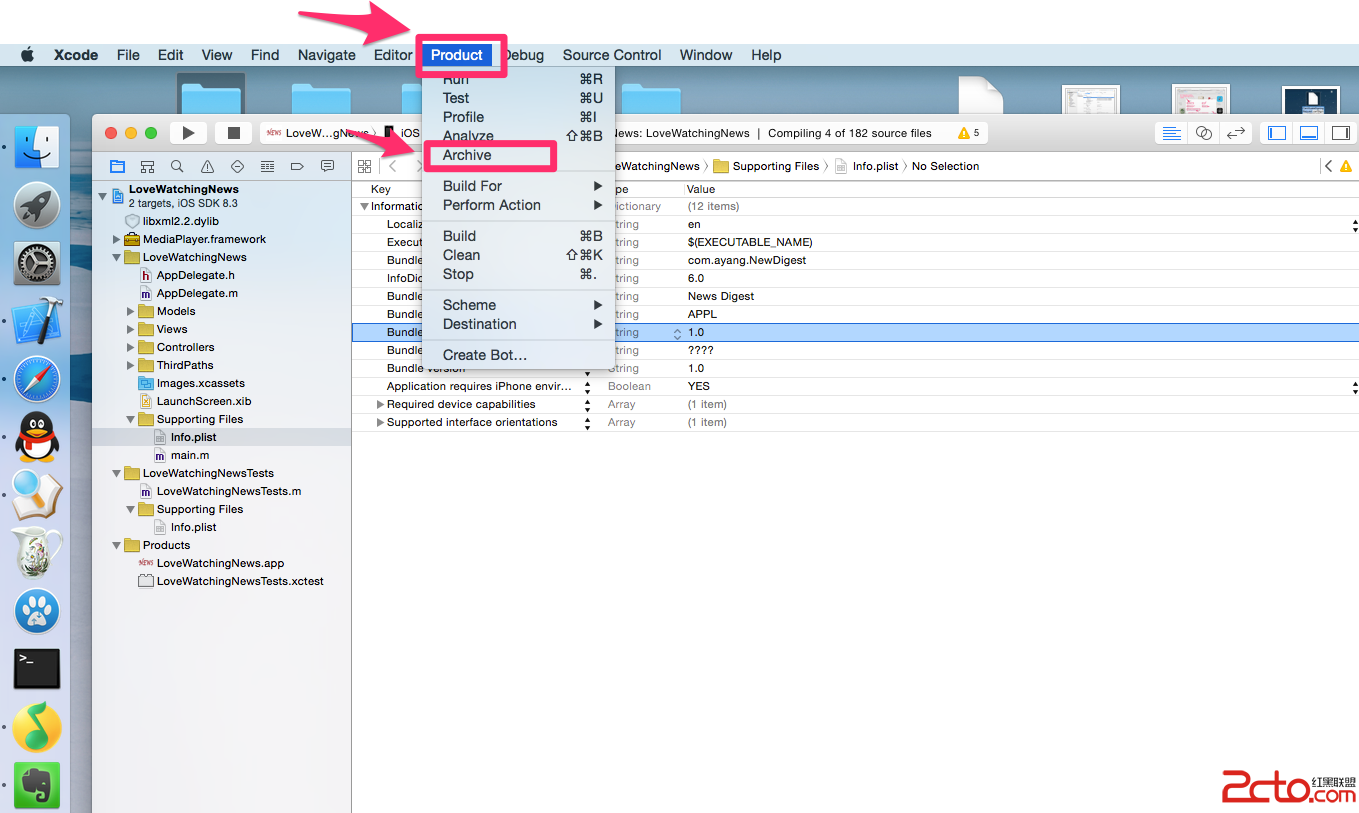This screenshot has width=1359, height=813.
Task: Show the Issue navigator warning icon
Action: pyautogui.click(x=207, y=167)
